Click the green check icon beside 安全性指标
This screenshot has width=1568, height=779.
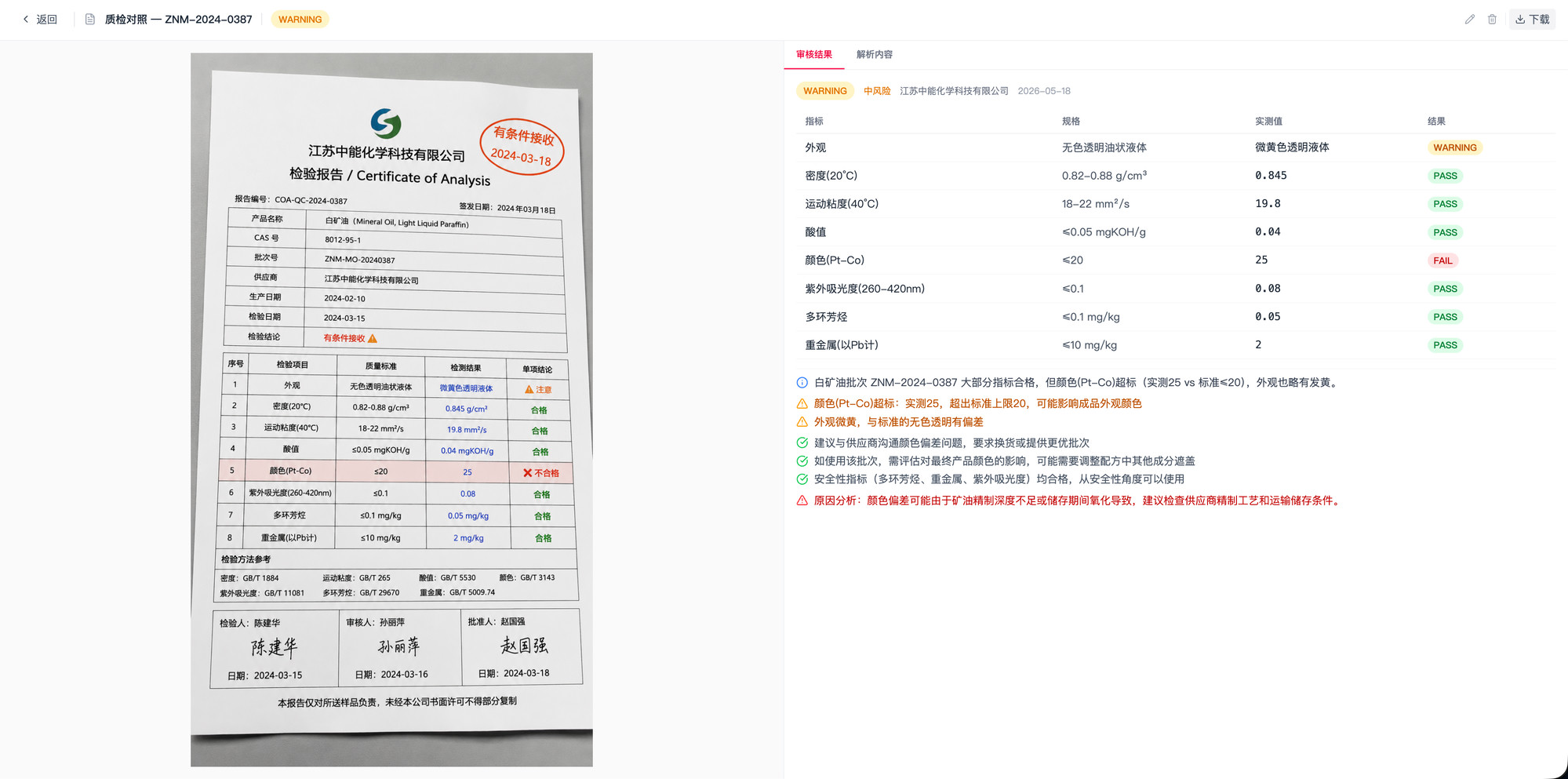point(802,479)
